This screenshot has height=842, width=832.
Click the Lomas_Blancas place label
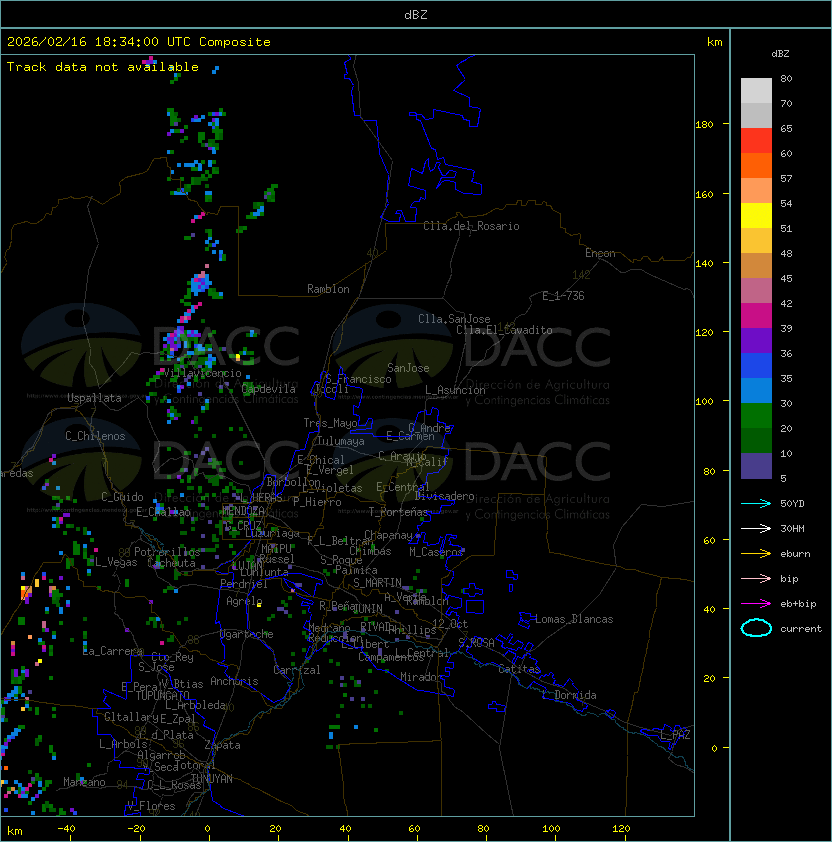click(574, 619)
